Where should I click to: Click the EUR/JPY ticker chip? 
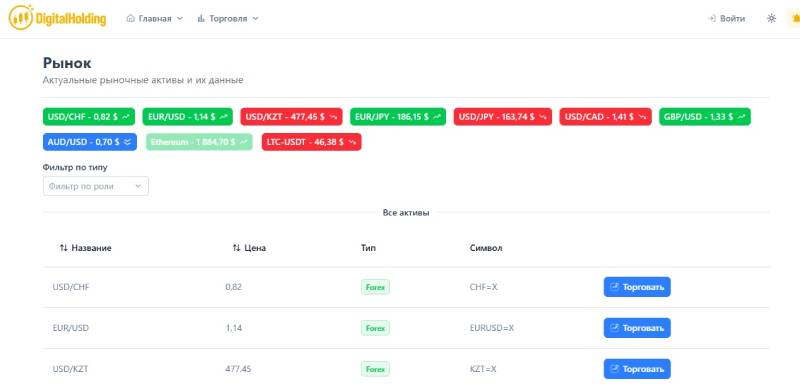coord(398,116)
